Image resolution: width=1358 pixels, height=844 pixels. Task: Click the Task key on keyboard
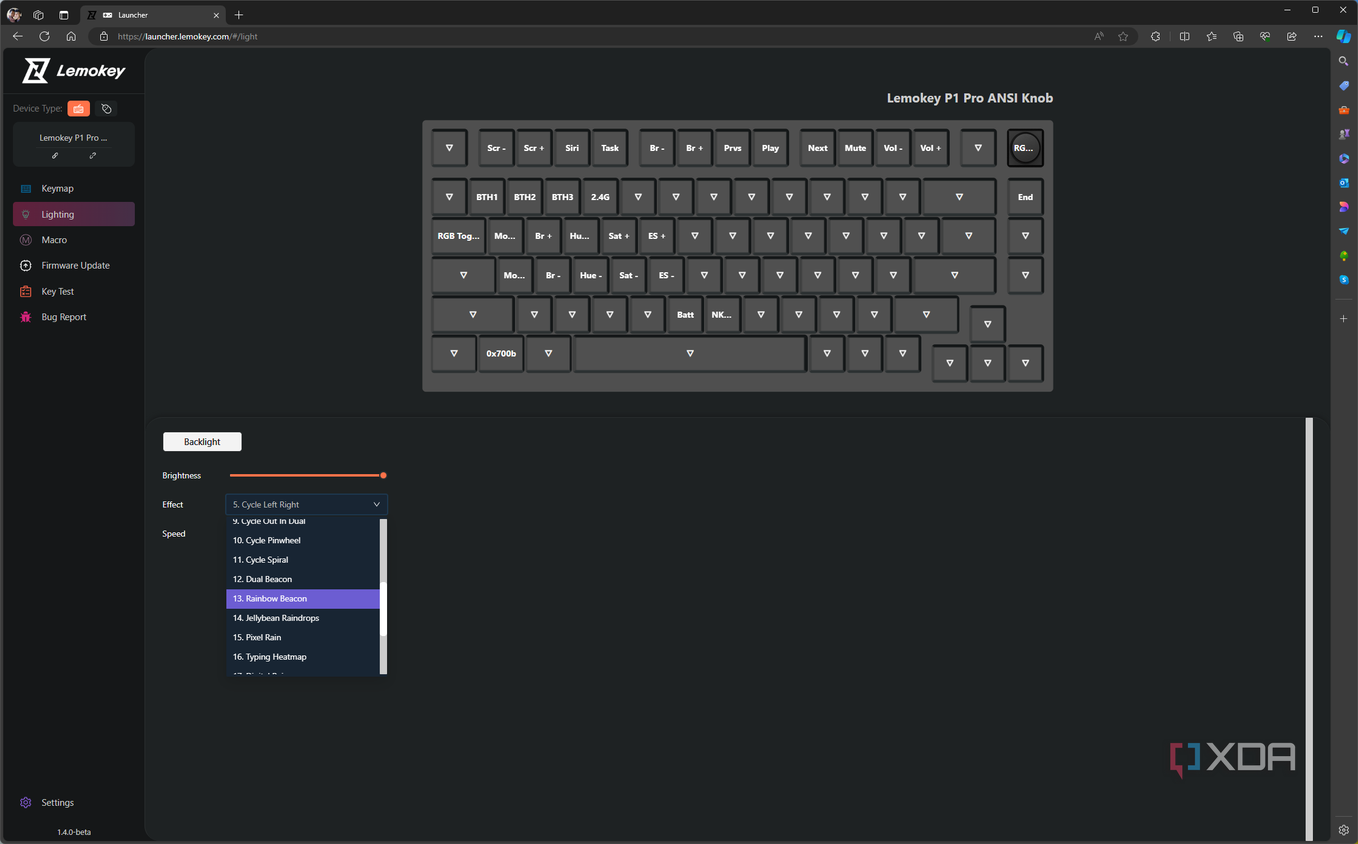pyautogui.click(x=610, y=148)
